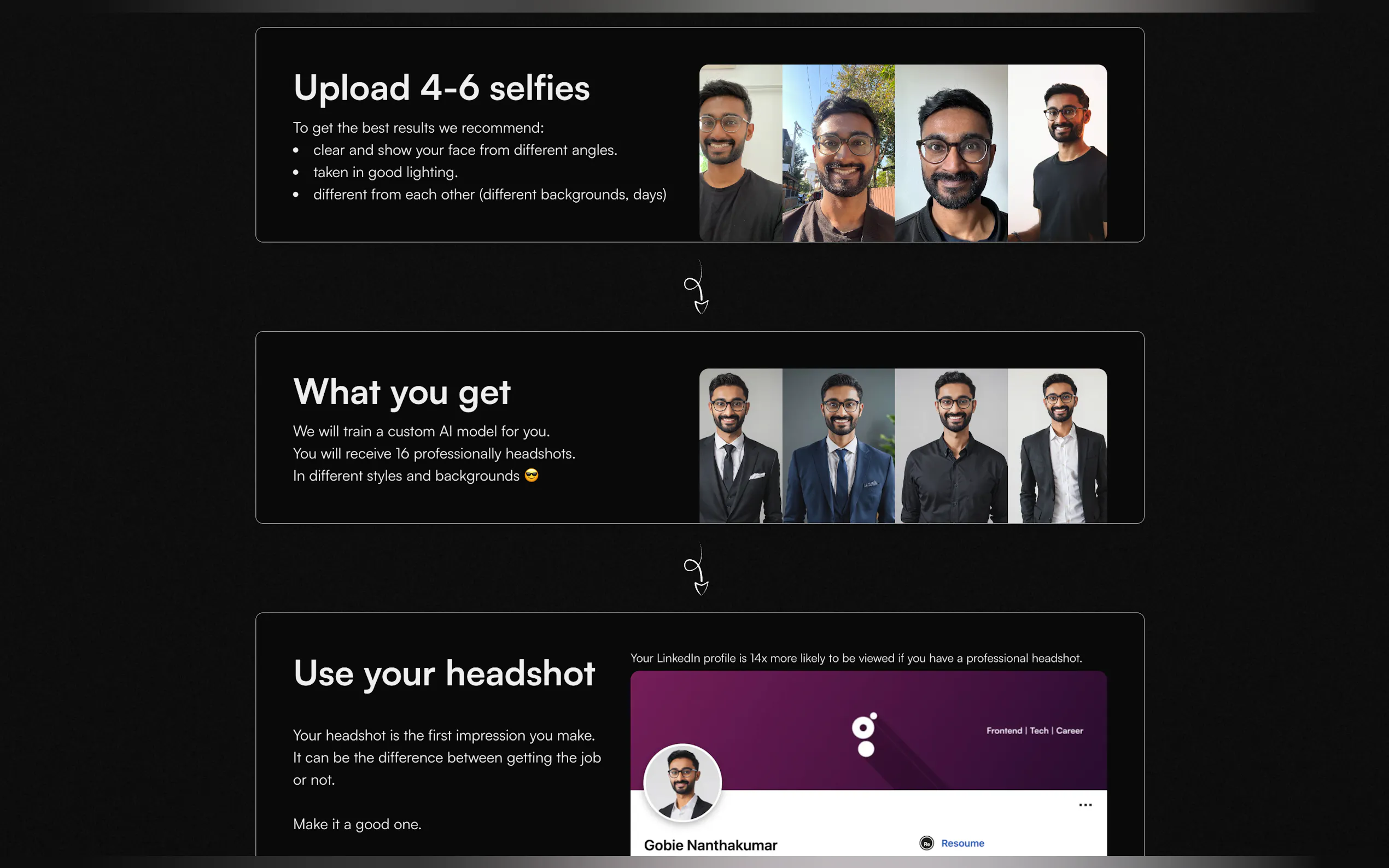1389x868 pixels.
Task: Click the circular LinkedIn profile photo
Action: [x=682, y=783]
